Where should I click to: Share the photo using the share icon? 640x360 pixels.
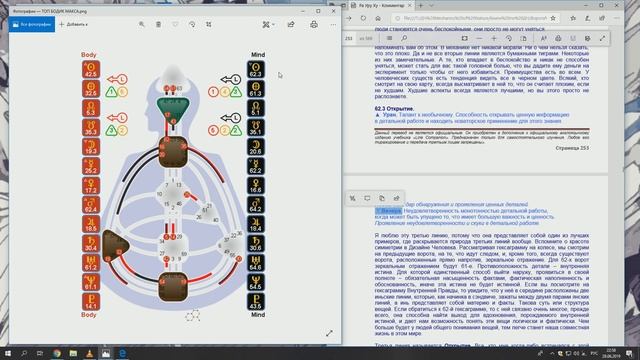coord(291,24)
